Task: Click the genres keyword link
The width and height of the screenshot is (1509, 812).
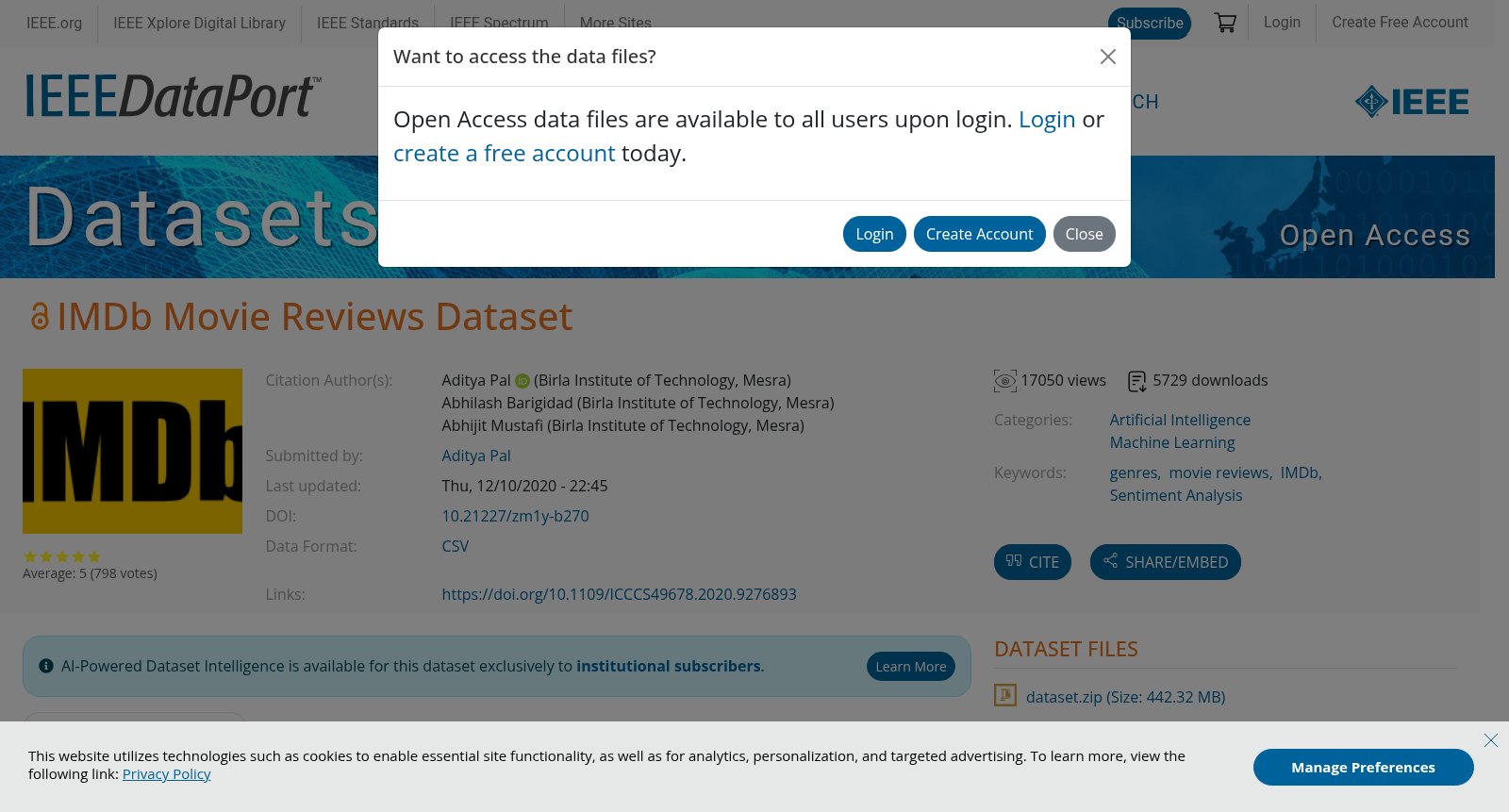Action: (1134, 472)
